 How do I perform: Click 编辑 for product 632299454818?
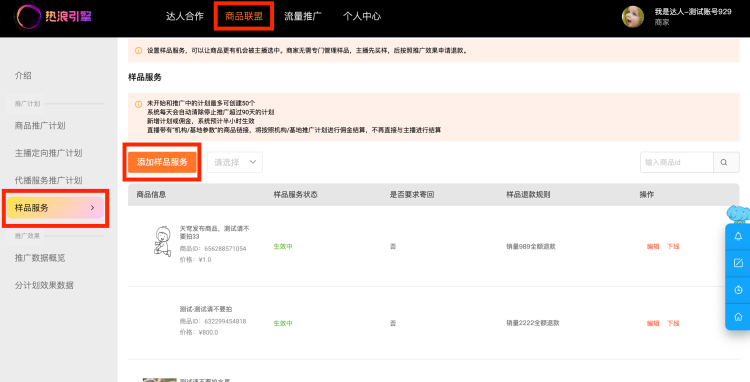coord(653,324)
